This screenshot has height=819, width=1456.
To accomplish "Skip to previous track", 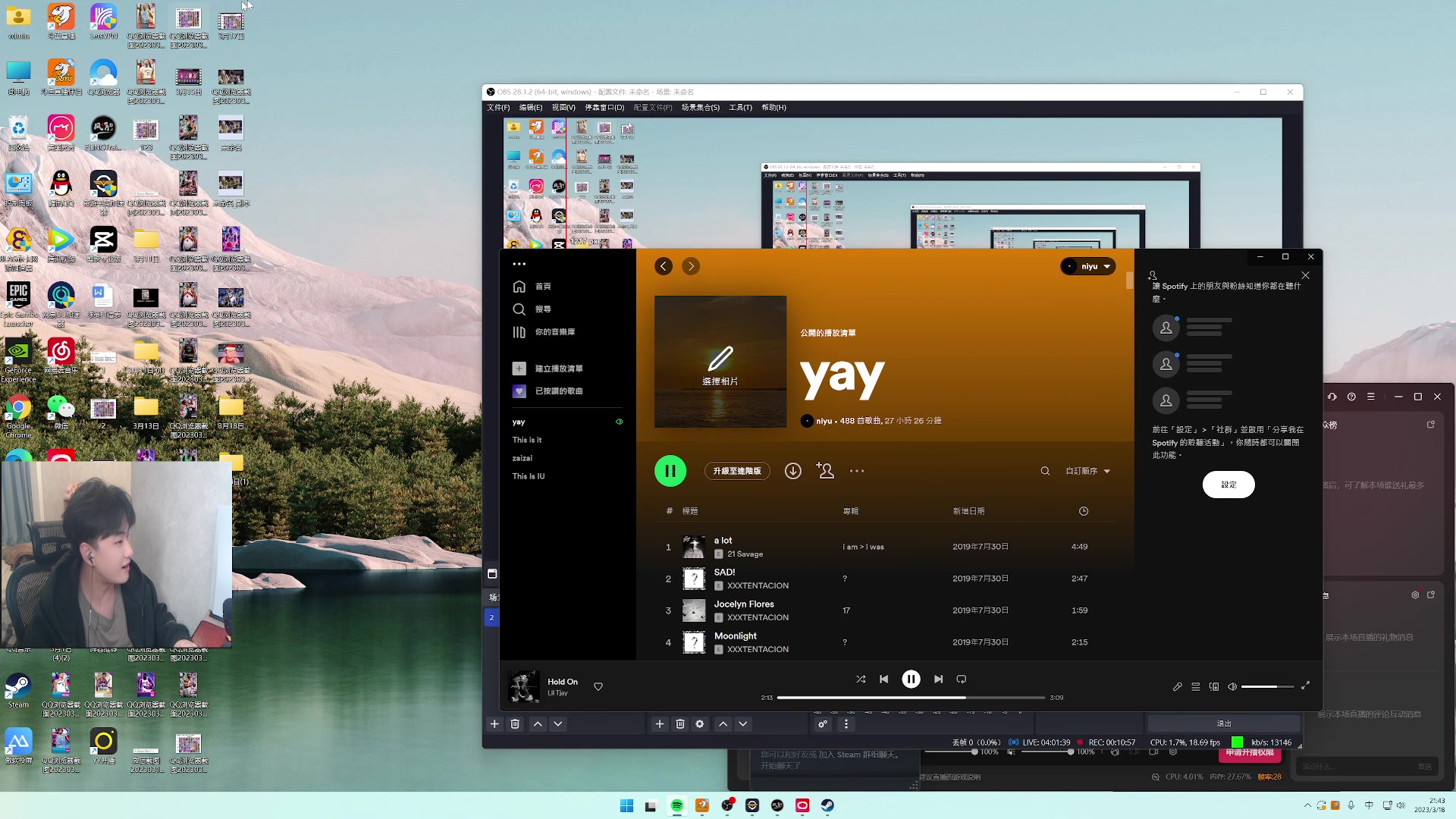I will click(x=884, y=679).
